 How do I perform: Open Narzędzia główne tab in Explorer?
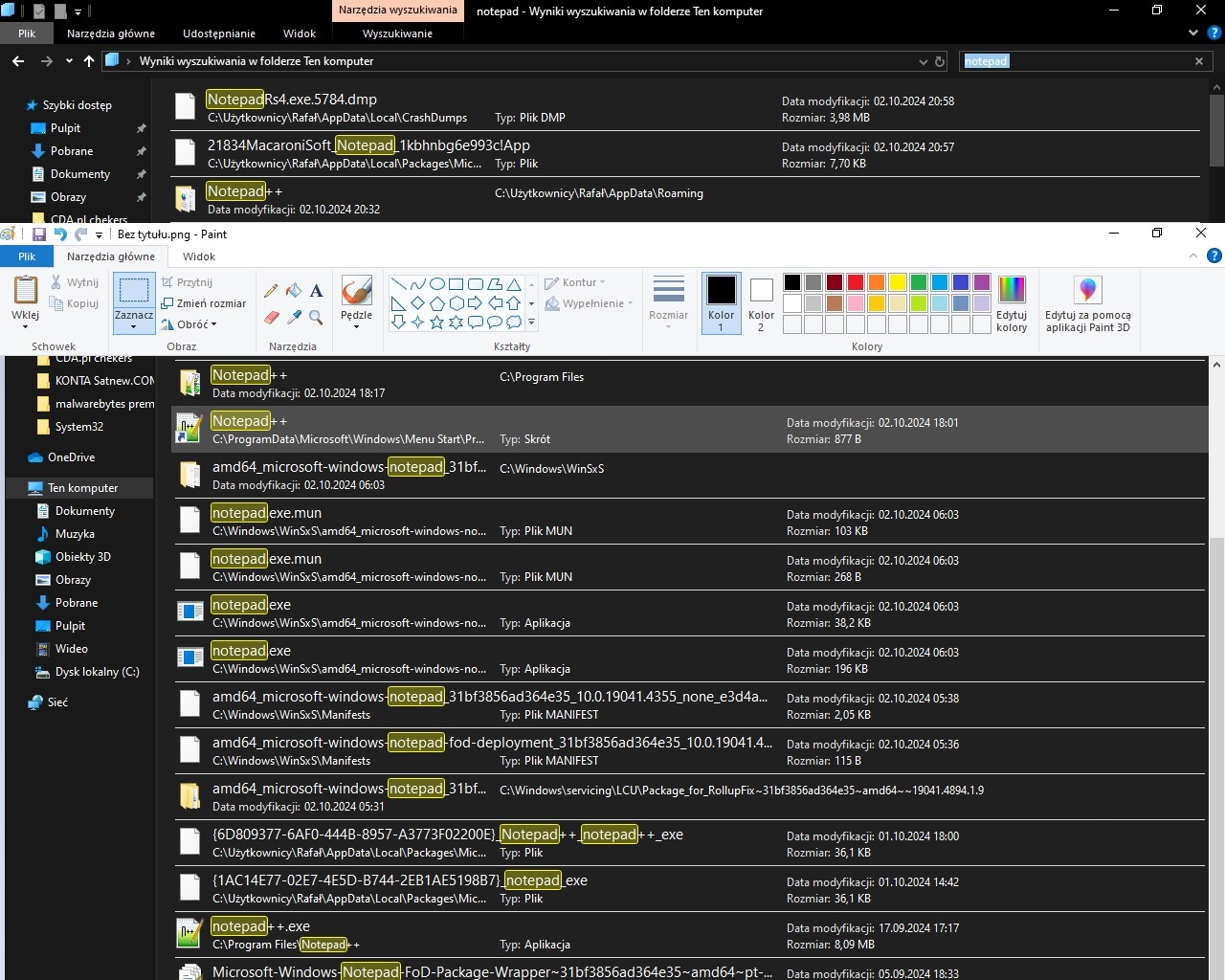[111, 33]
